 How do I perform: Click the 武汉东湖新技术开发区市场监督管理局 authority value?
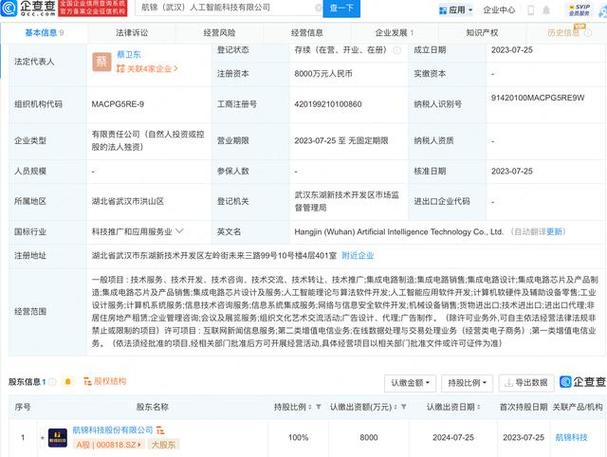point(346,201)
